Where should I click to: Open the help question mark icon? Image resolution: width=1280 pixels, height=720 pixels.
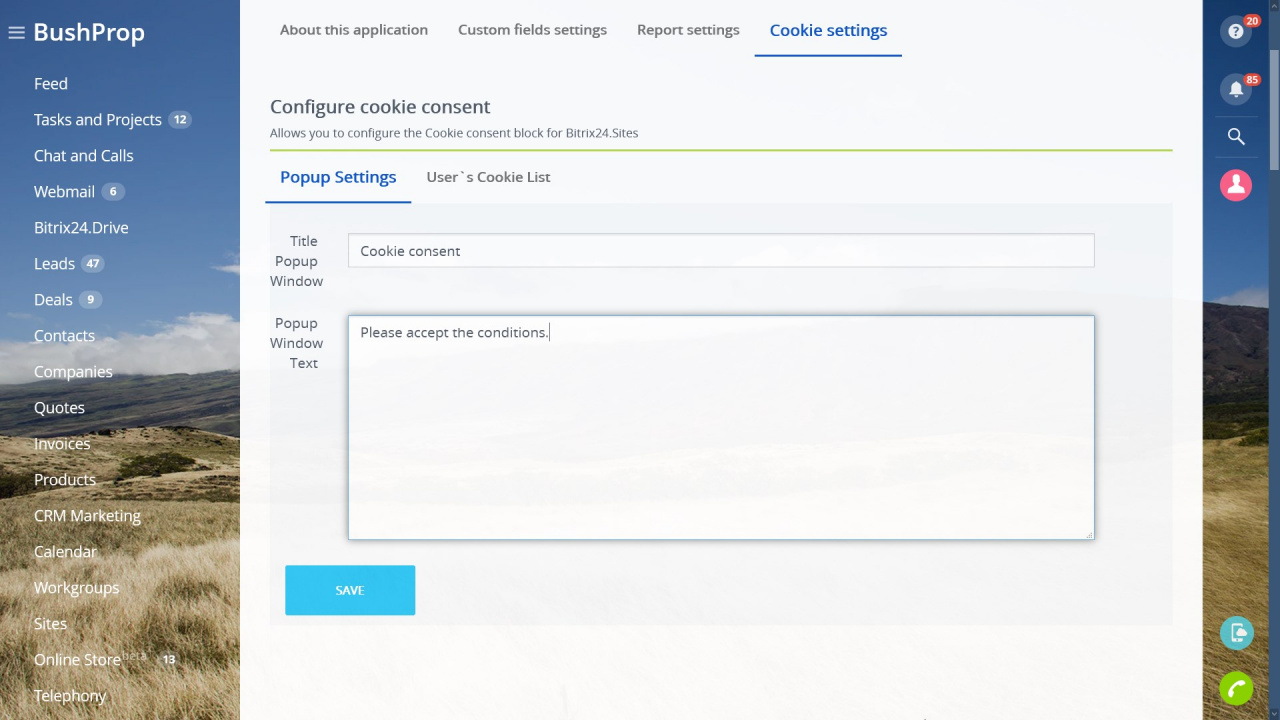pos(1236,31)
